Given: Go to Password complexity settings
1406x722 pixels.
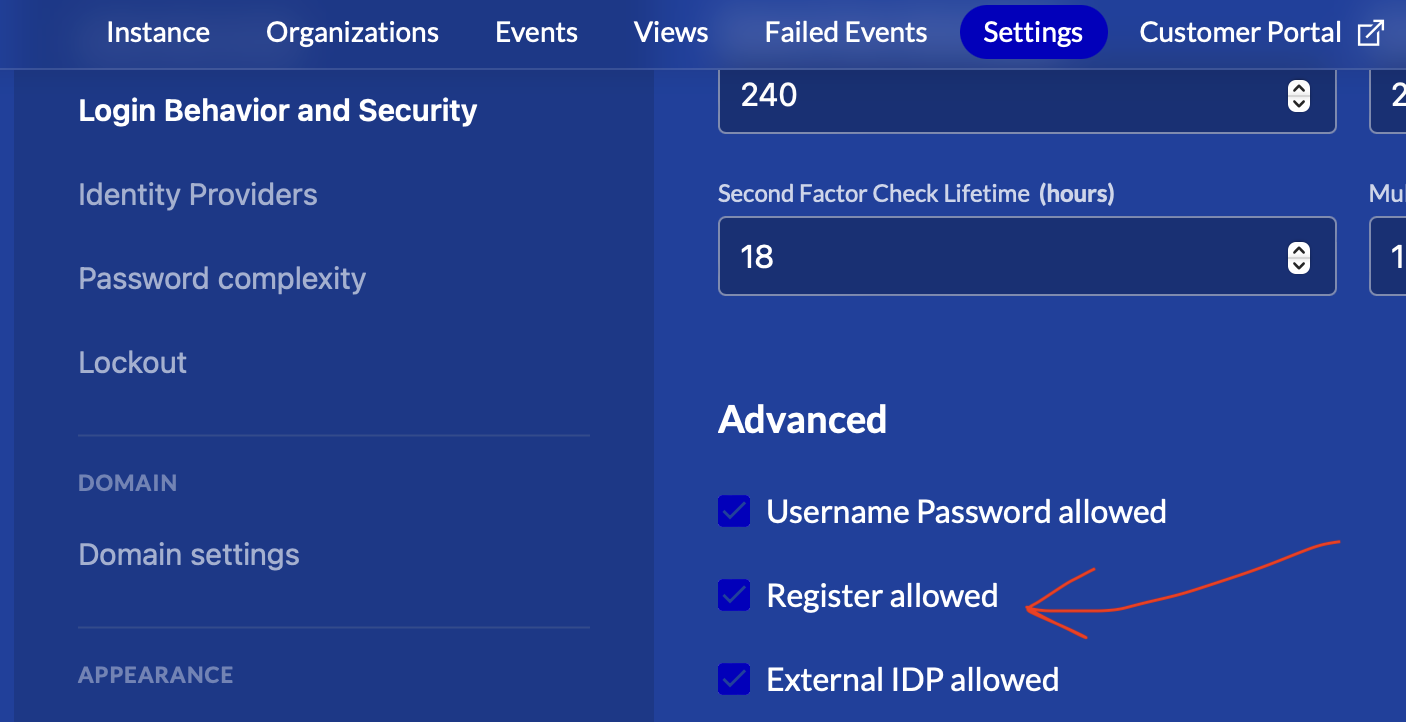Looking at the screenshot, I should point(222,278).
